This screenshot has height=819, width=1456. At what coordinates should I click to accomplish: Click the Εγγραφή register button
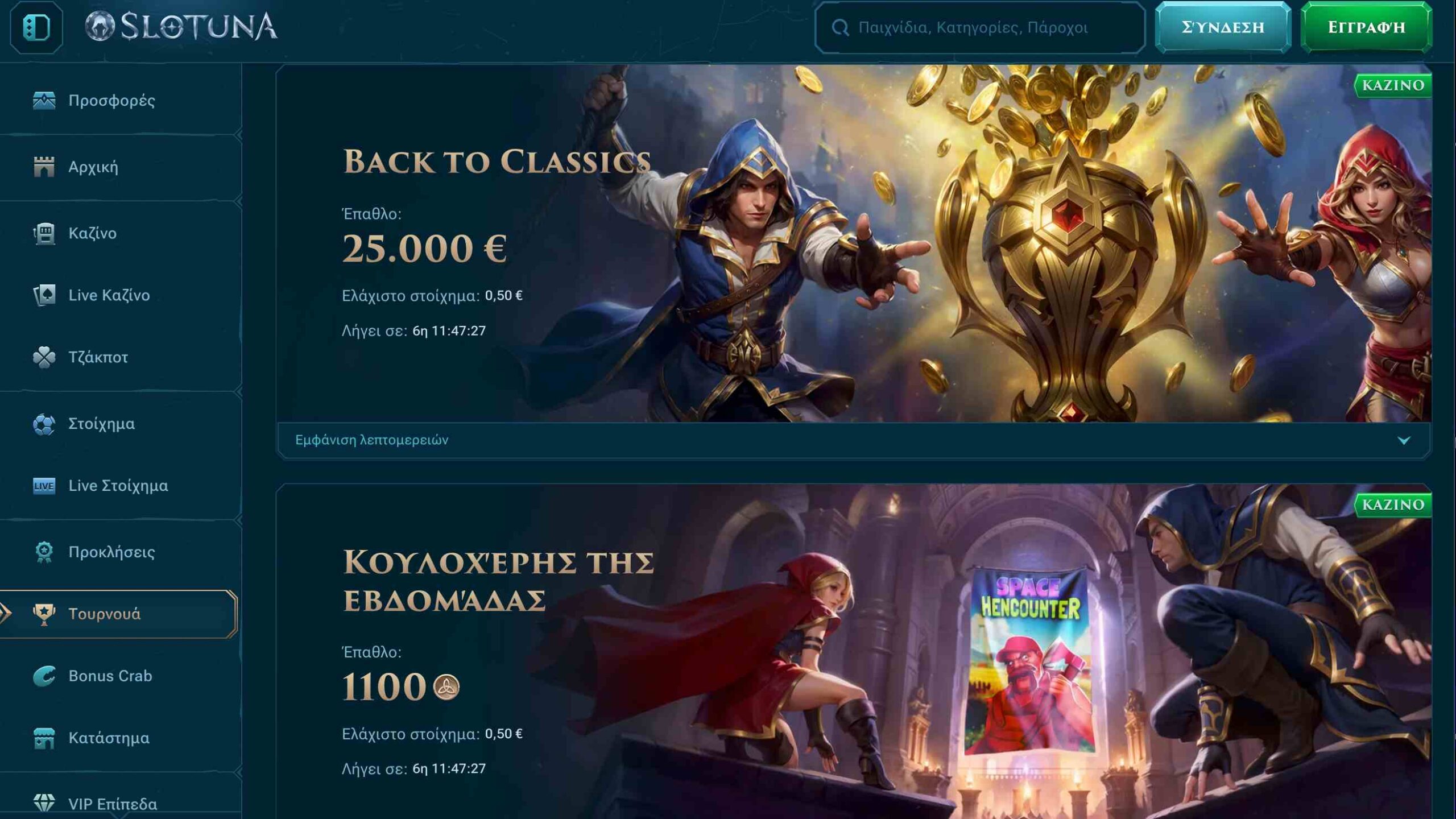click(1366, 27)
